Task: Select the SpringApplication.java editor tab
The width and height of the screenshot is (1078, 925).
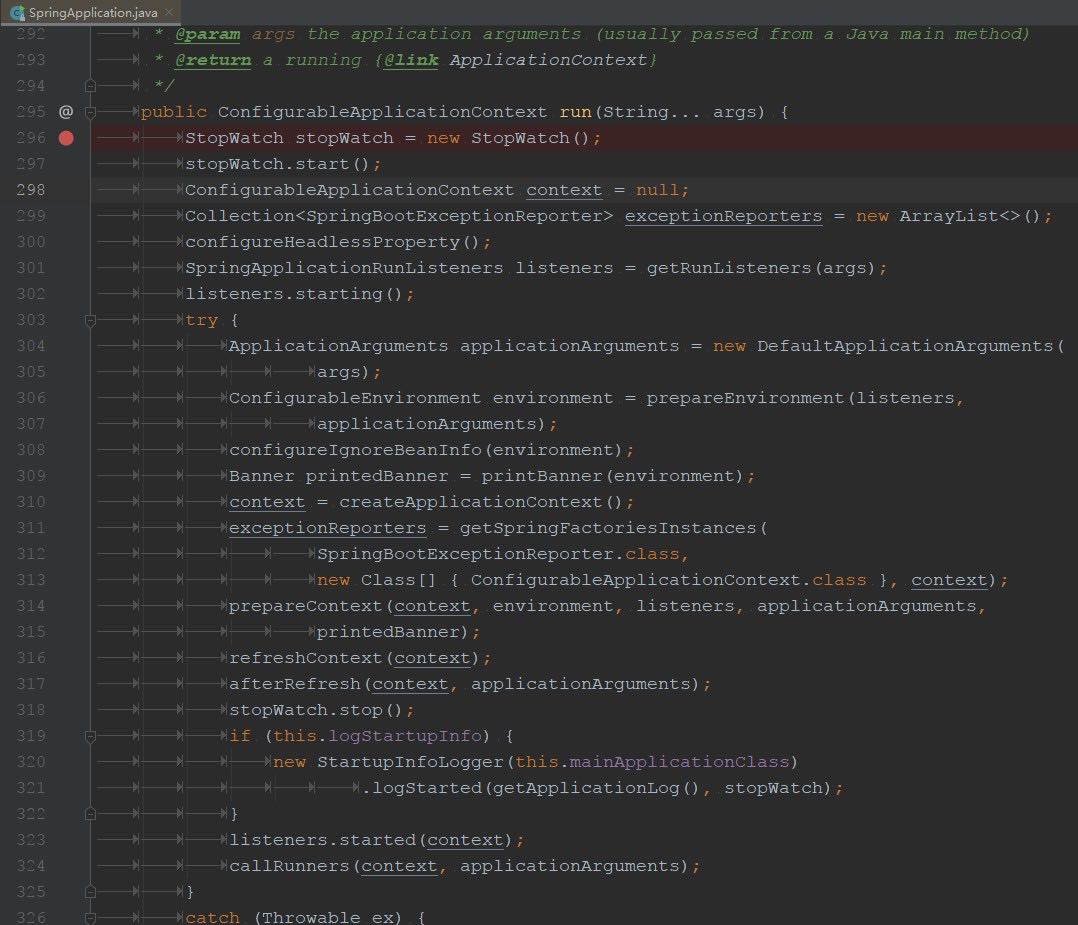Action: pyautogui.click(x=90, y=12)
